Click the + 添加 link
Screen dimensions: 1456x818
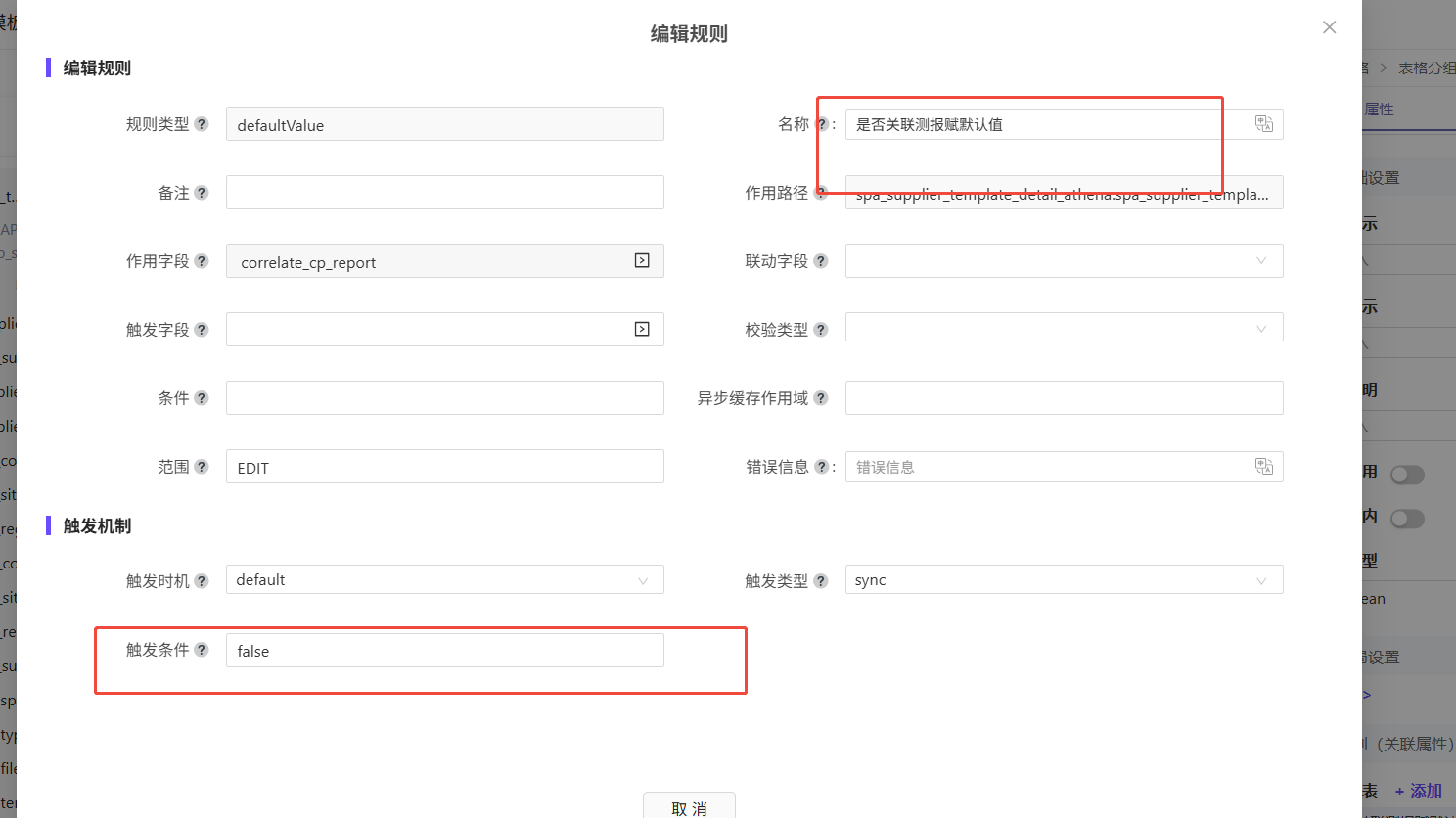click(x=1419, y=792)
